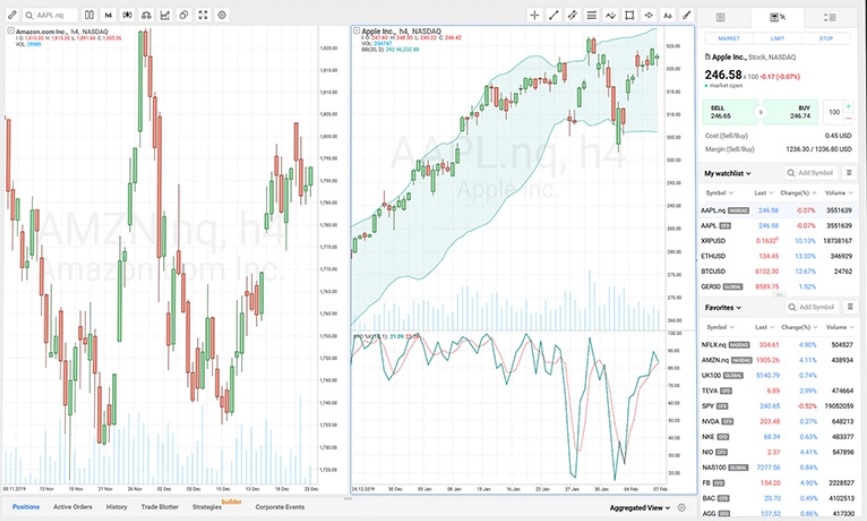
Task: Toggle fullscreen chart mode icon
Action: 203,15
